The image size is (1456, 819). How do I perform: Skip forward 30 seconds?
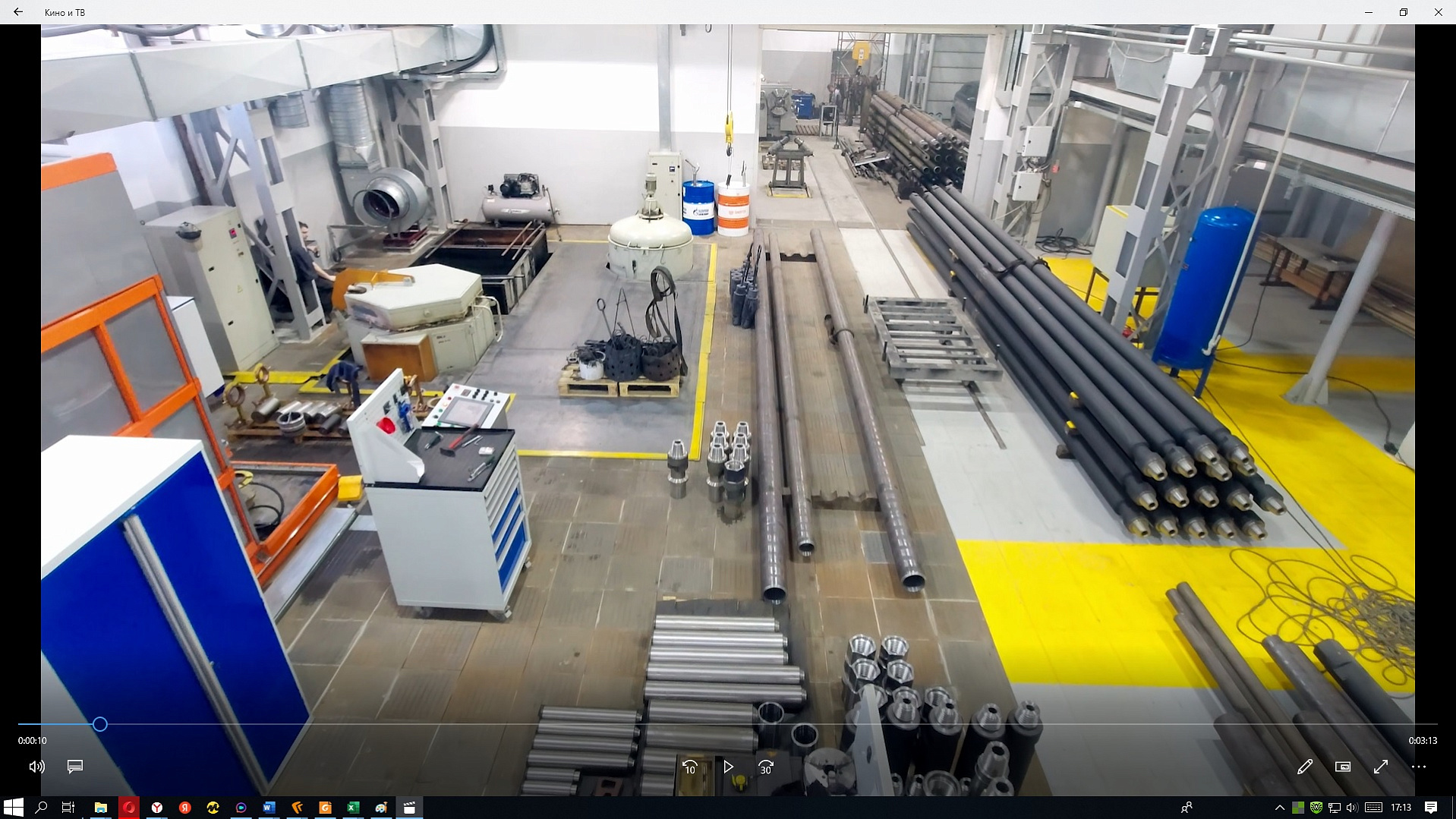click(766, 767)
